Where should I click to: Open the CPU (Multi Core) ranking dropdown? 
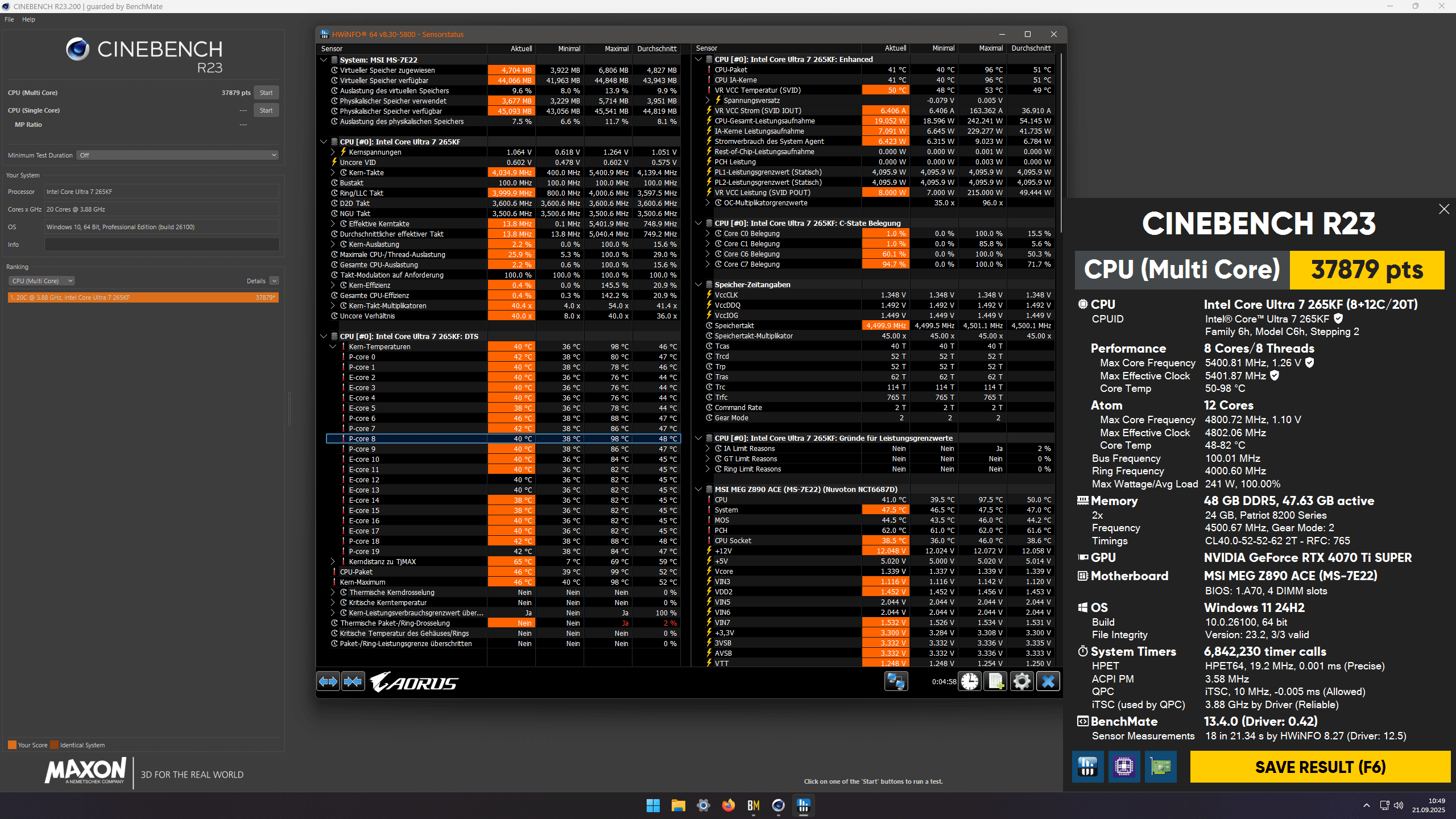coord(42,281)
